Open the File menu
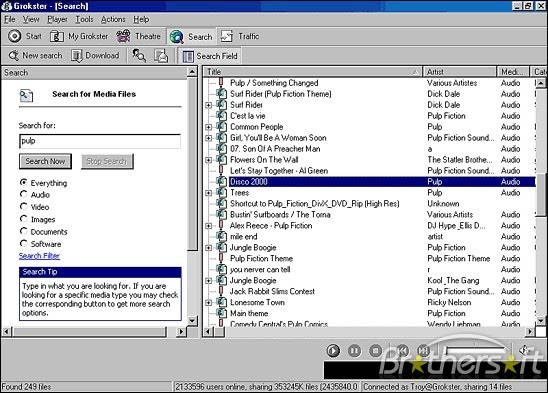Screen dimensions: 548x393 click(x=10, y=20)
